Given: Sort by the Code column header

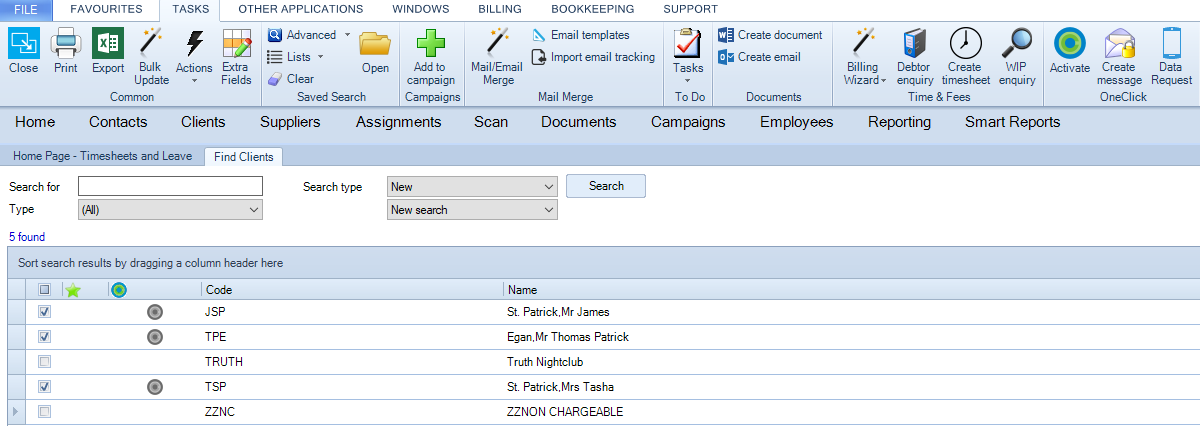Looking at the screenshot, I should [352, 290].
